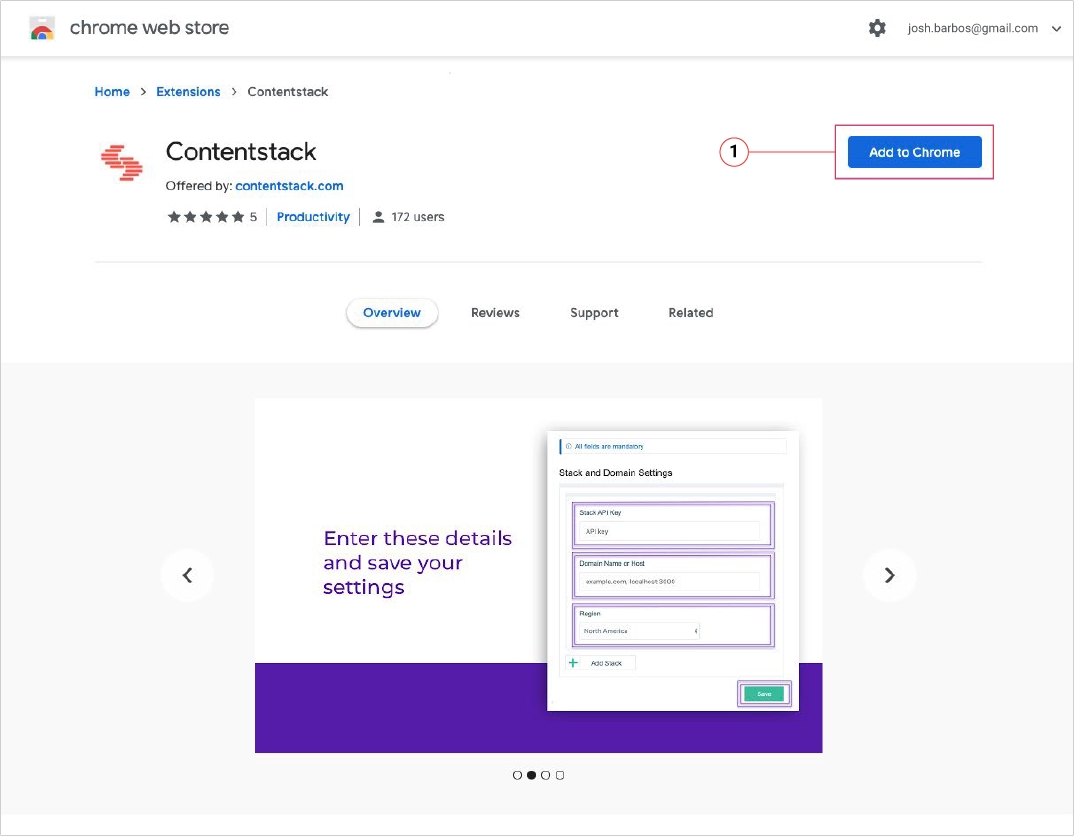The width and height of the screenshot is (1074, 836).
Task: Click the Contentstack breadcrumb text
Action: [288, 92]
